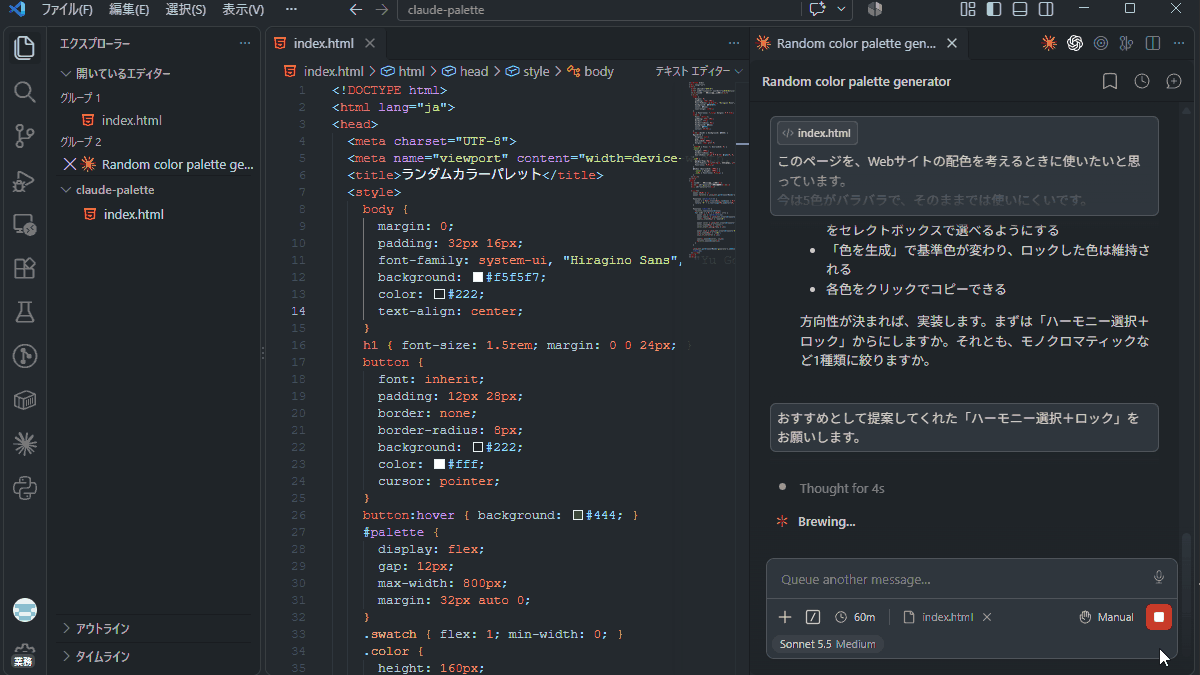Toggle the secondary side bar layout button
This screenshot has height=675, width=1200.
click(1045, 9)
